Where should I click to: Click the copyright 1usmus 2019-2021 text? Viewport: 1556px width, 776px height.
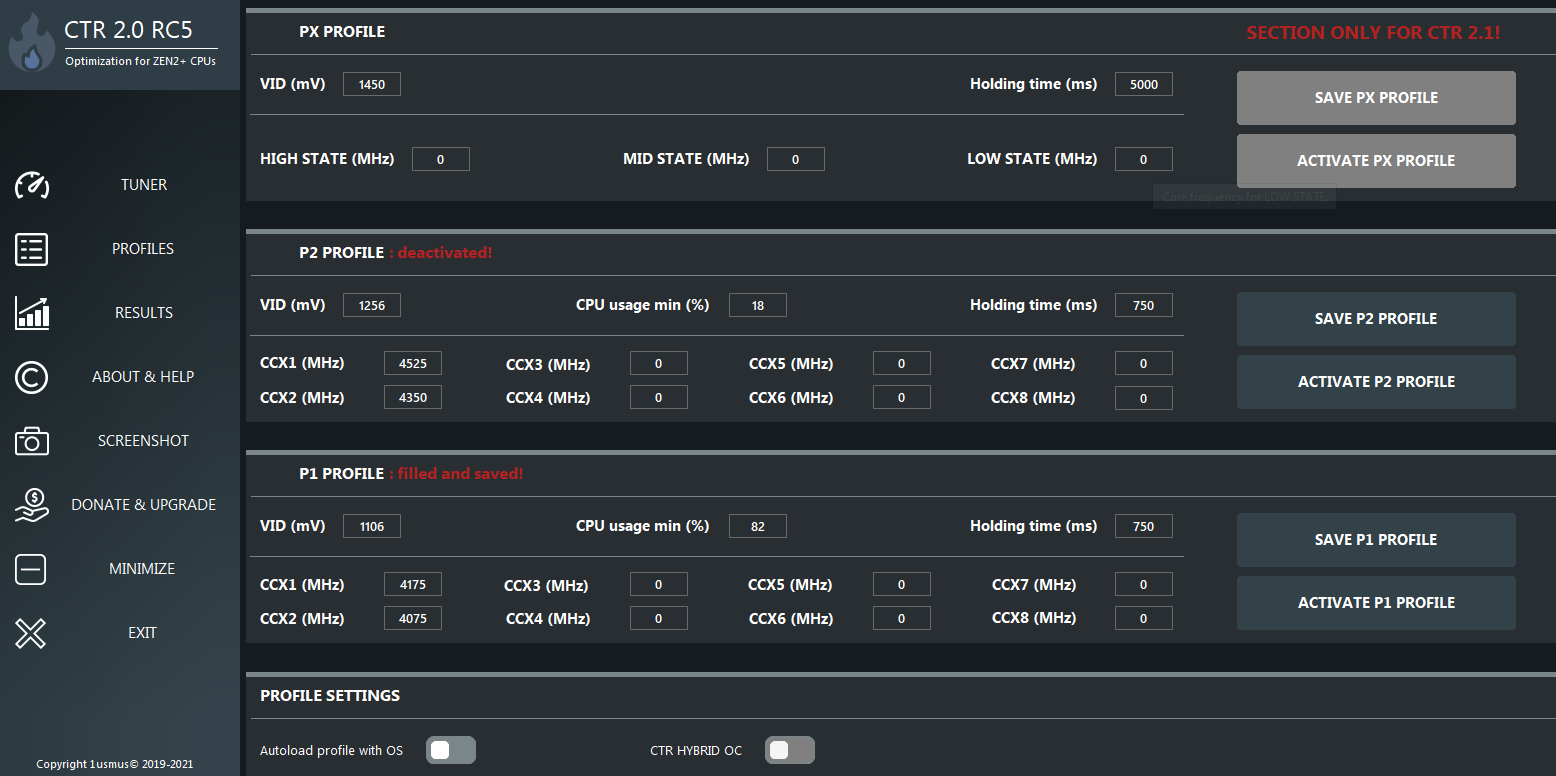pos(115,765)
